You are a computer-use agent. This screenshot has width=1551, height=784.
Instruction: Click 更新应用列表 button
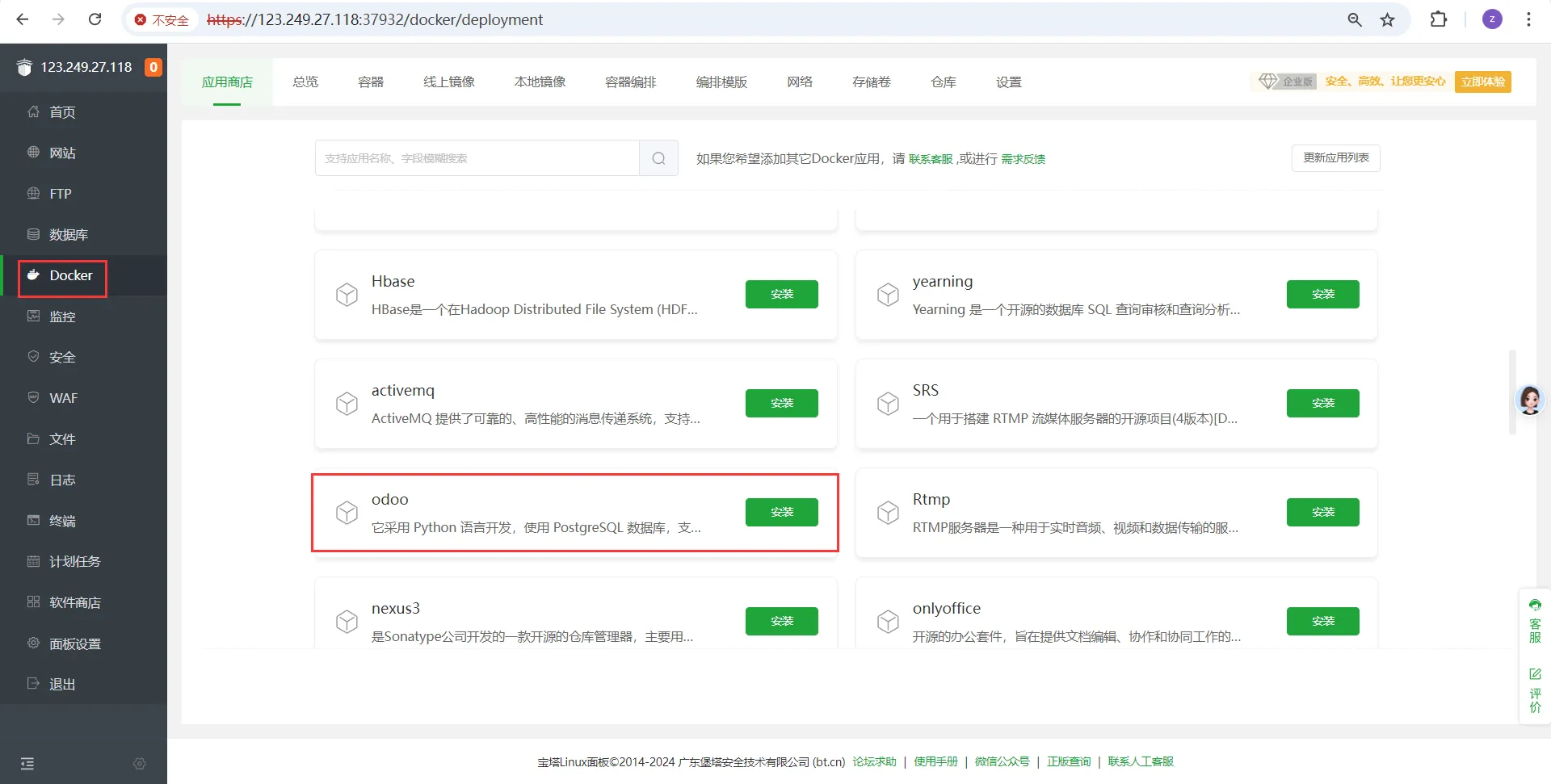coord(1336,158)
